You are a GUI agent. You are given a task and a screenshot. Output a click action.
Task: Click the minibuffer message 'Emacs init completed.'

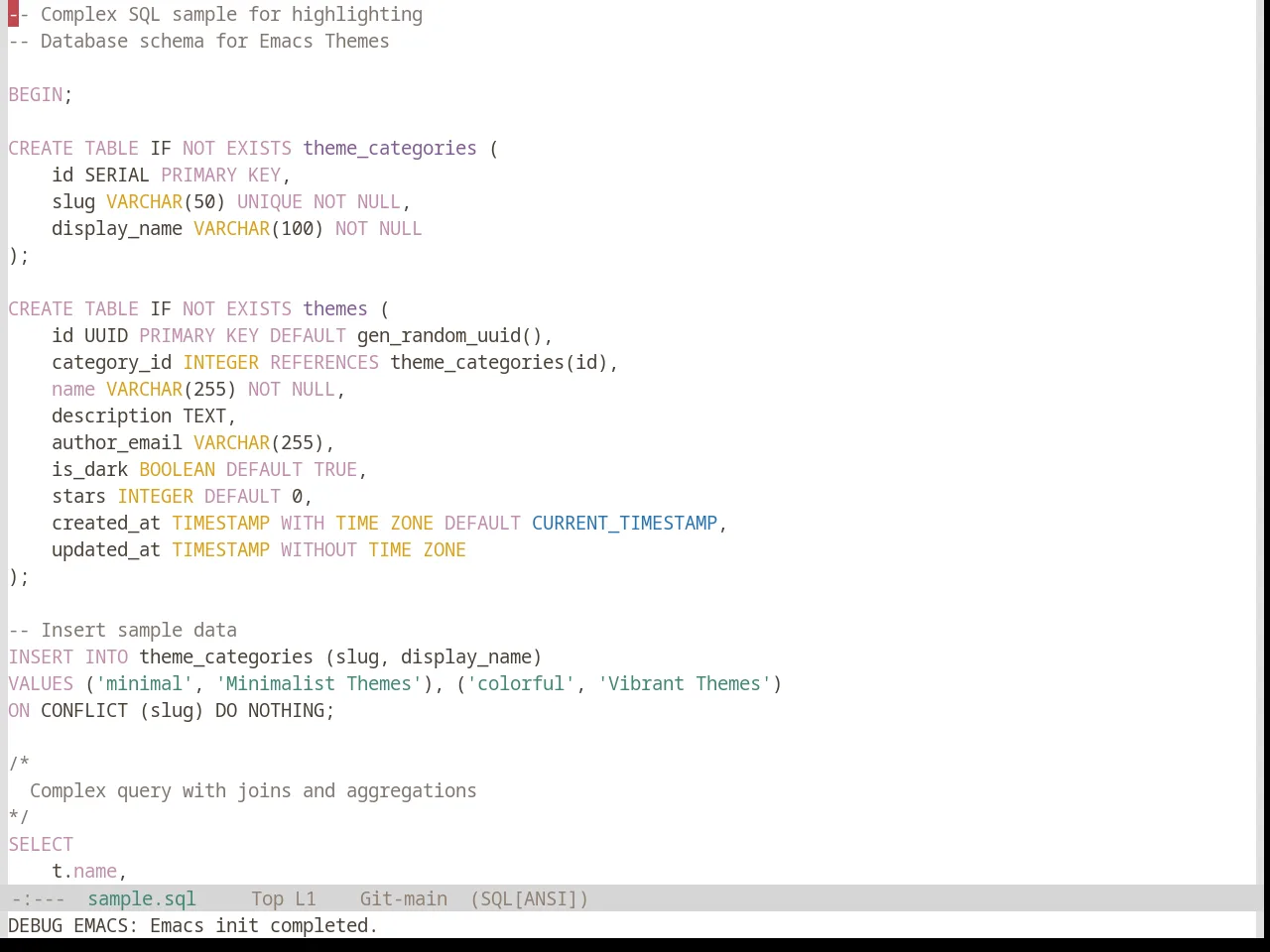[x=264, y=925]
